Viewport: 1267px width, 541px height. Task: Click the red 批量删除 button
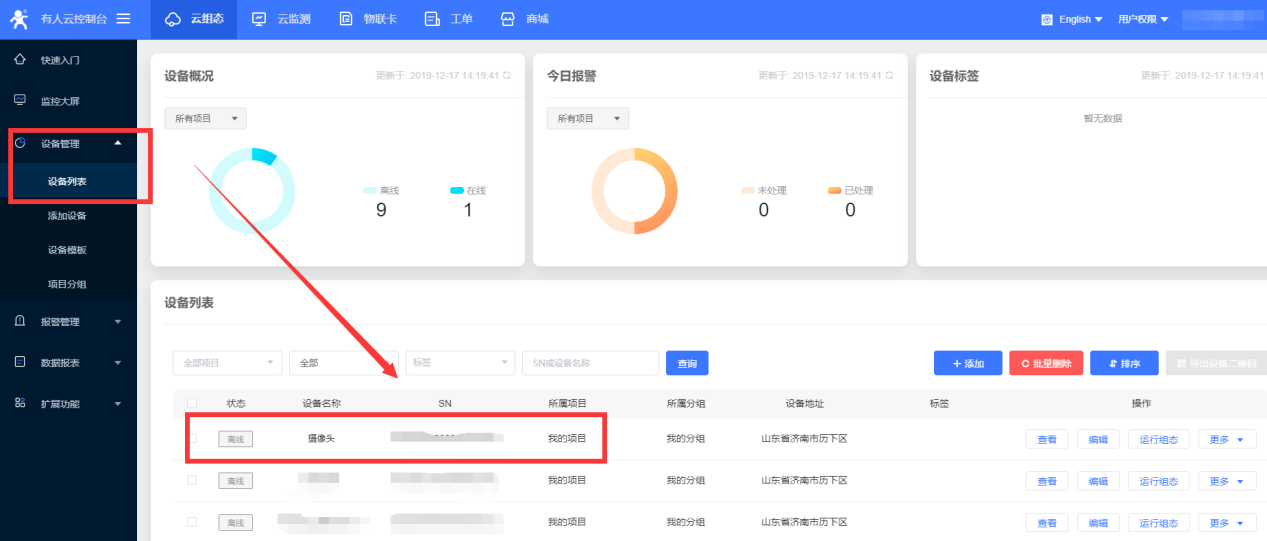(1046, 363)
